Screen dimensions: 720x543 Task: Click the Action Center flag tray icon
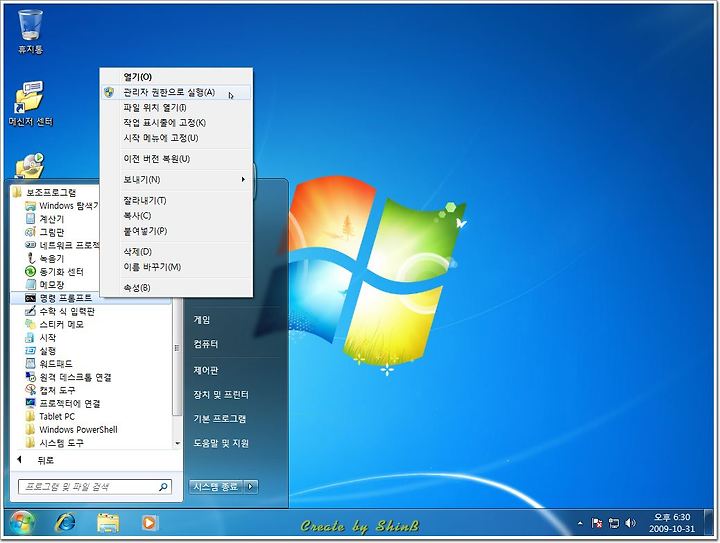[x=596, y=523]
